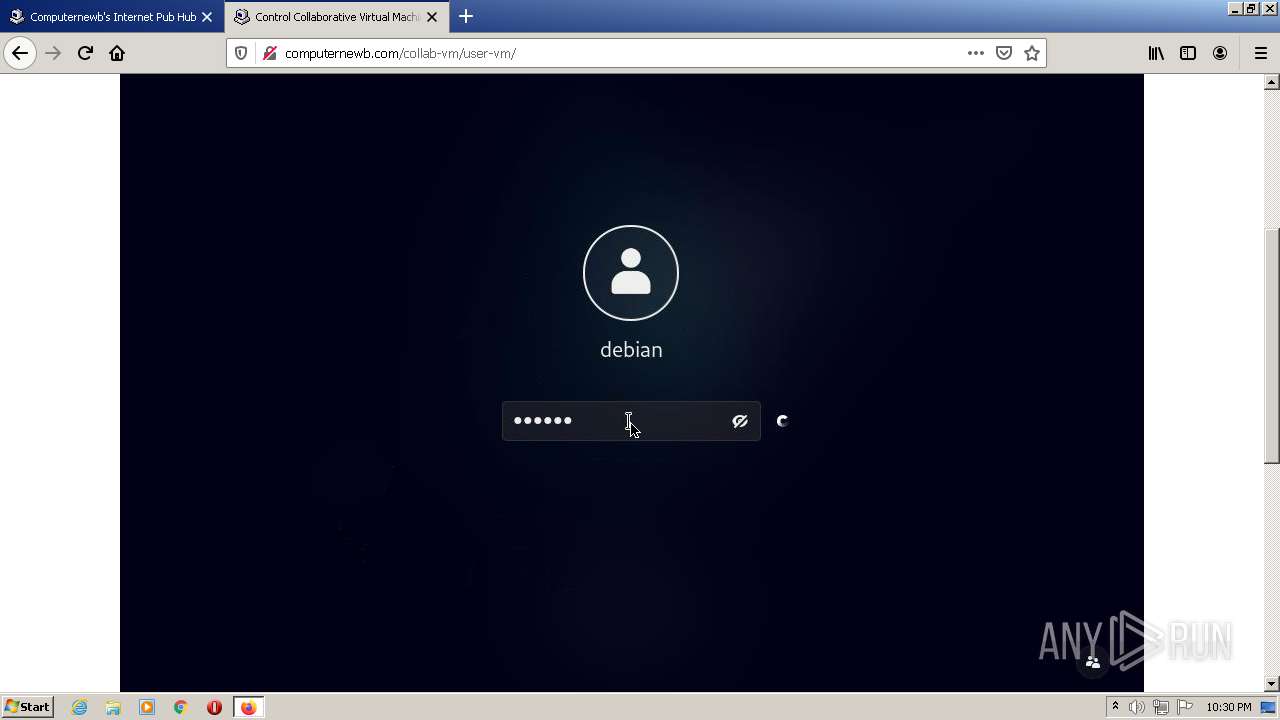The height and width of the screenshot is (720, 1280).
Task: Launch Internet Explorer from taskbar
Action: [x=79, y=707]
